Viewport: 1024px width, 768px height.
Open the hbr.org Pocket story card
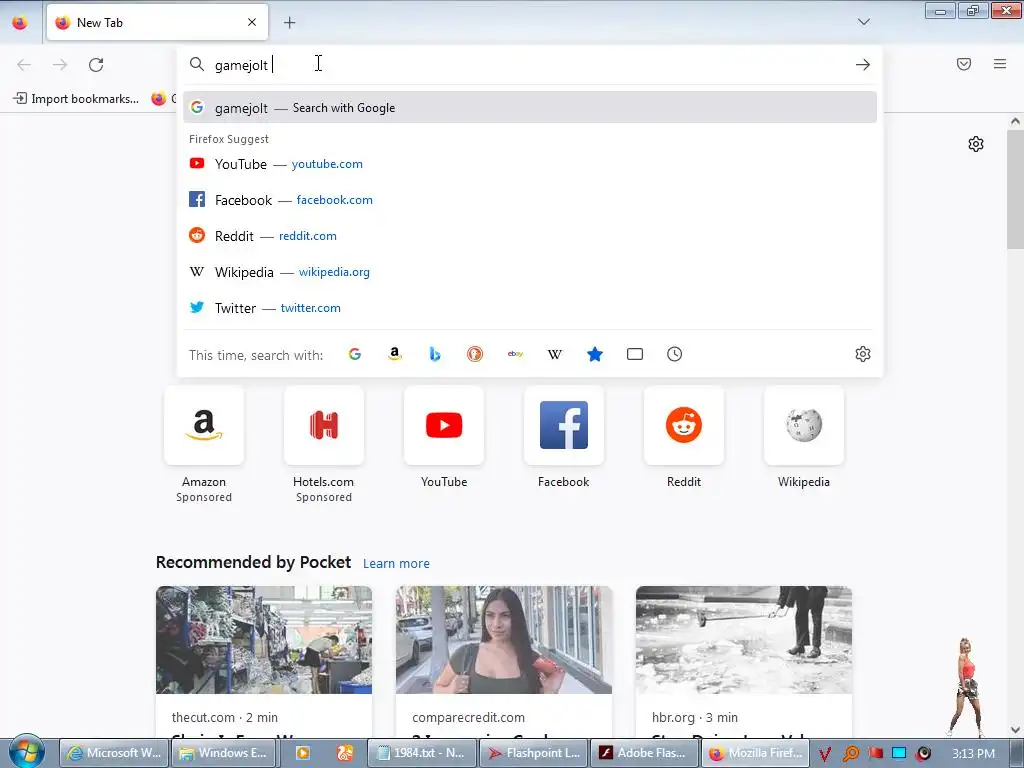(x=744, y=662)
